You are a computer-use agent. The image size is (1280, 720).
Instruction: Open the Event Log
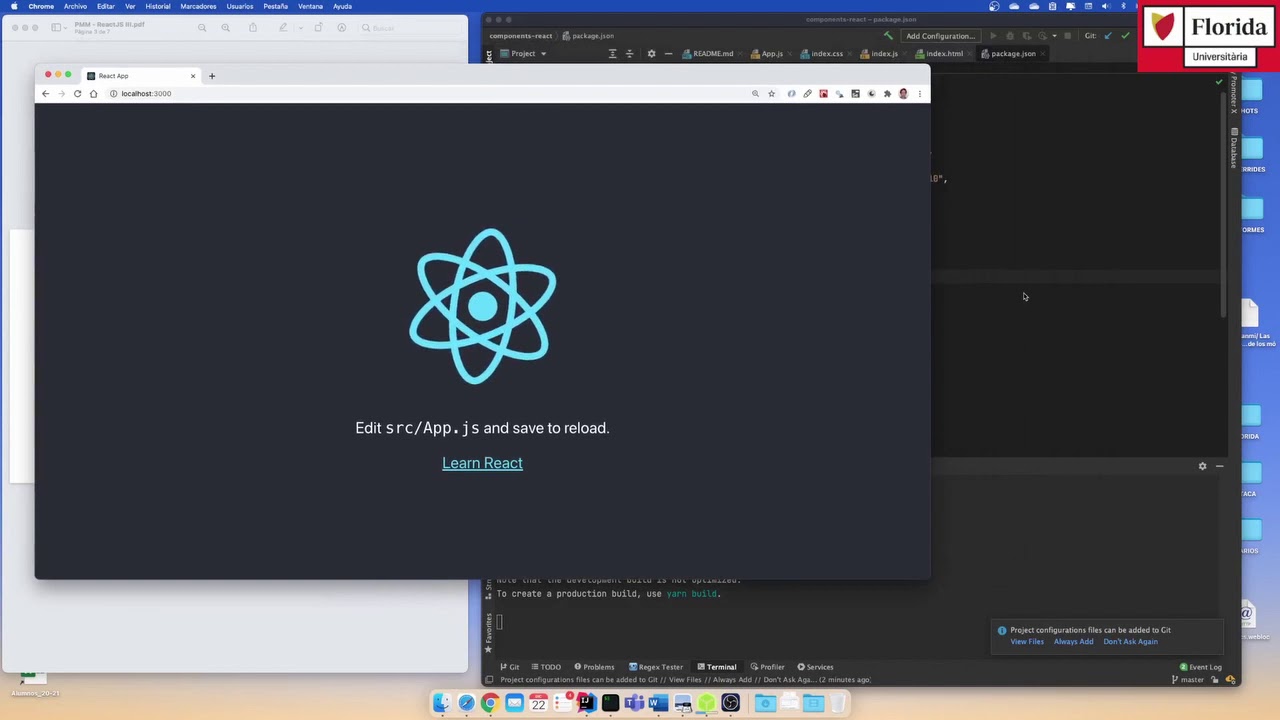[x=1200, y=667]
